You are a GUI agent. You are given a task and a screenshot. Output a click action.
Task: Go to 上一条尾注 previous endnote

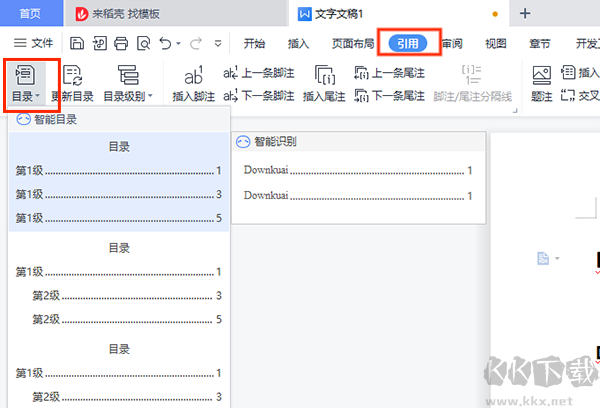389,73
